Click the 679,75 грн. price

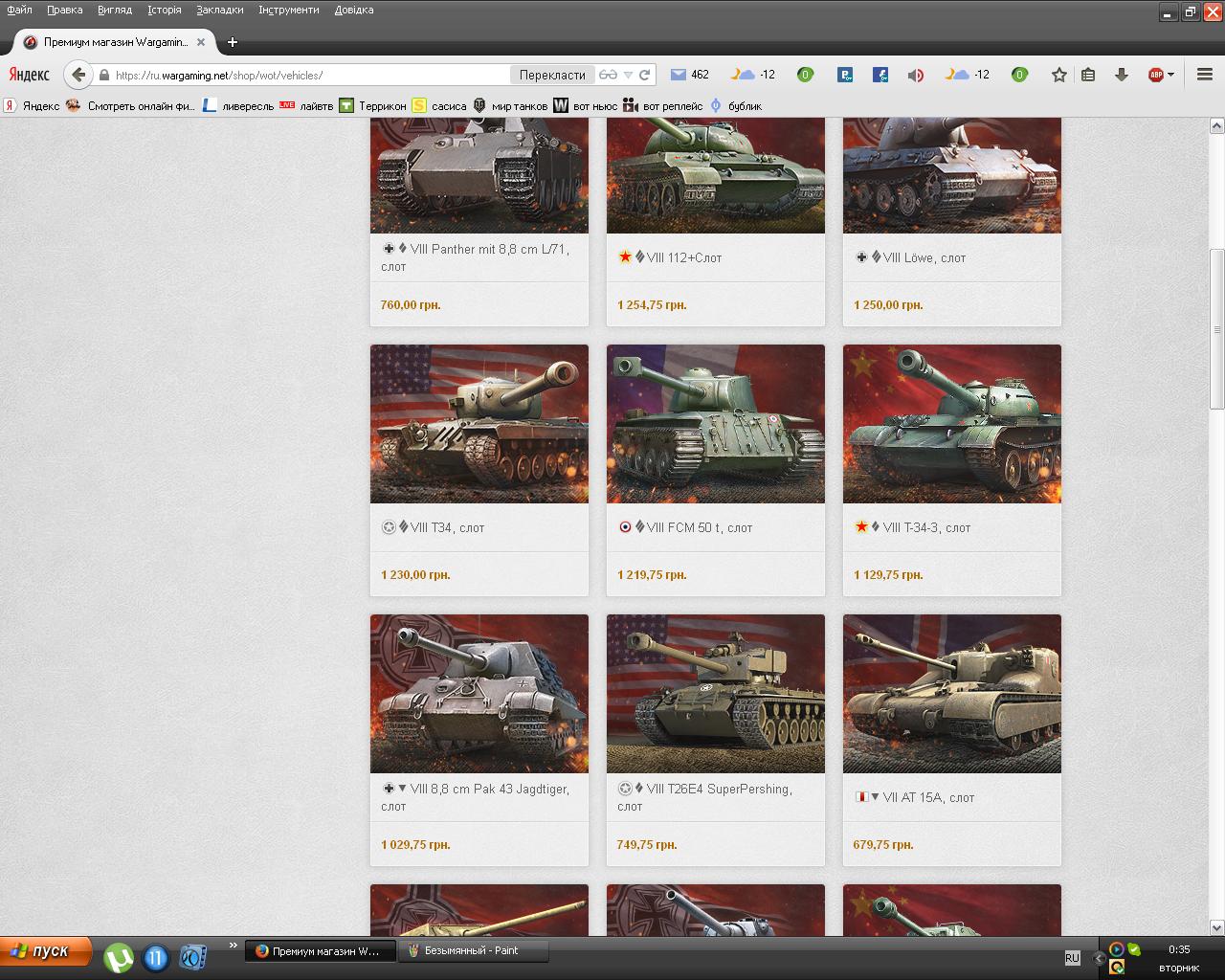coord(883,845)
